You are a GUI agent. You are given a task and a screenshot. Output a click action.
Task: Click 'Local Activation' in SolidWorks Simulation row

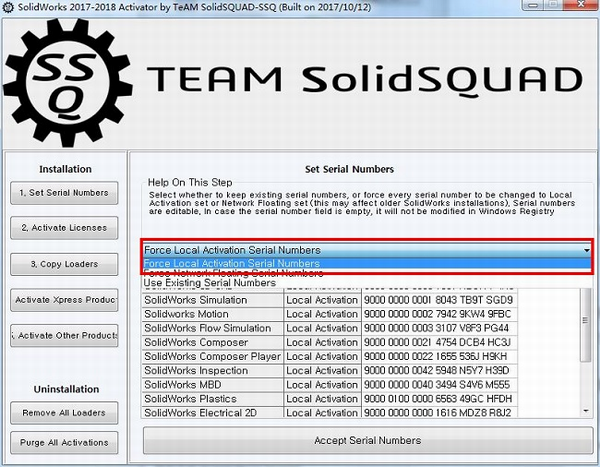tap(323, 300)
